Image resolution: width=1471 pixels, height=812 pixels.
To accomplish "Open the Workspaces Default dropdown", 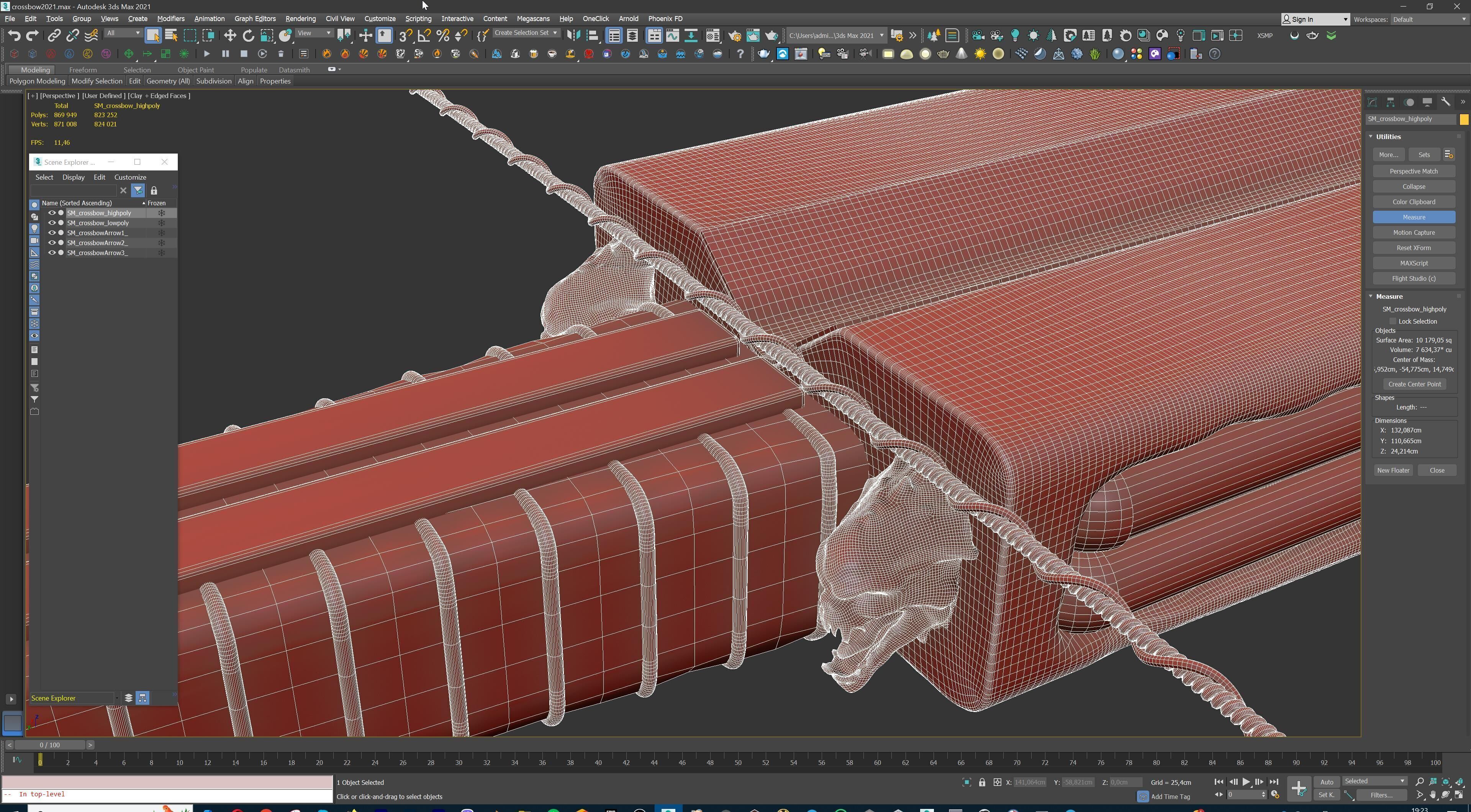I will [1428, 19].
